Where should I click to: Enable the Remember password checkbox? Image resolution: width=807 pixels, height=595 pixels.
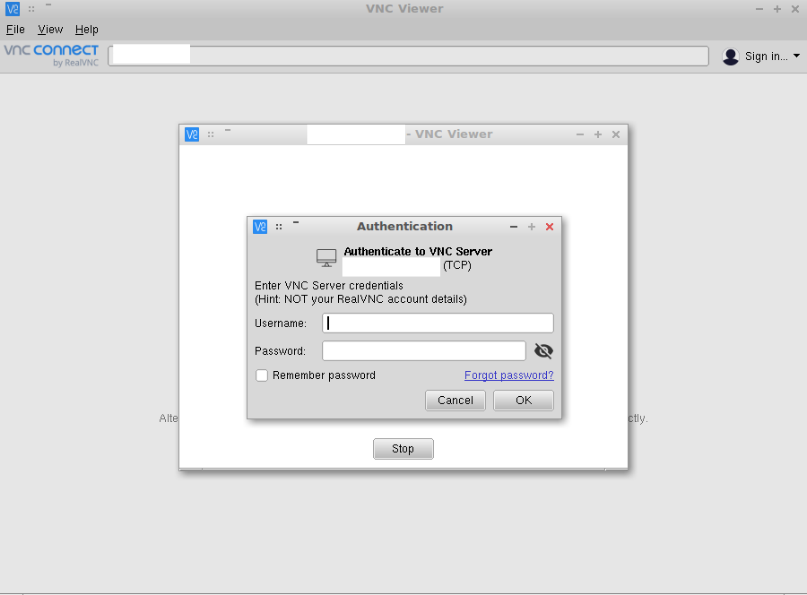(x=262, y=375)
